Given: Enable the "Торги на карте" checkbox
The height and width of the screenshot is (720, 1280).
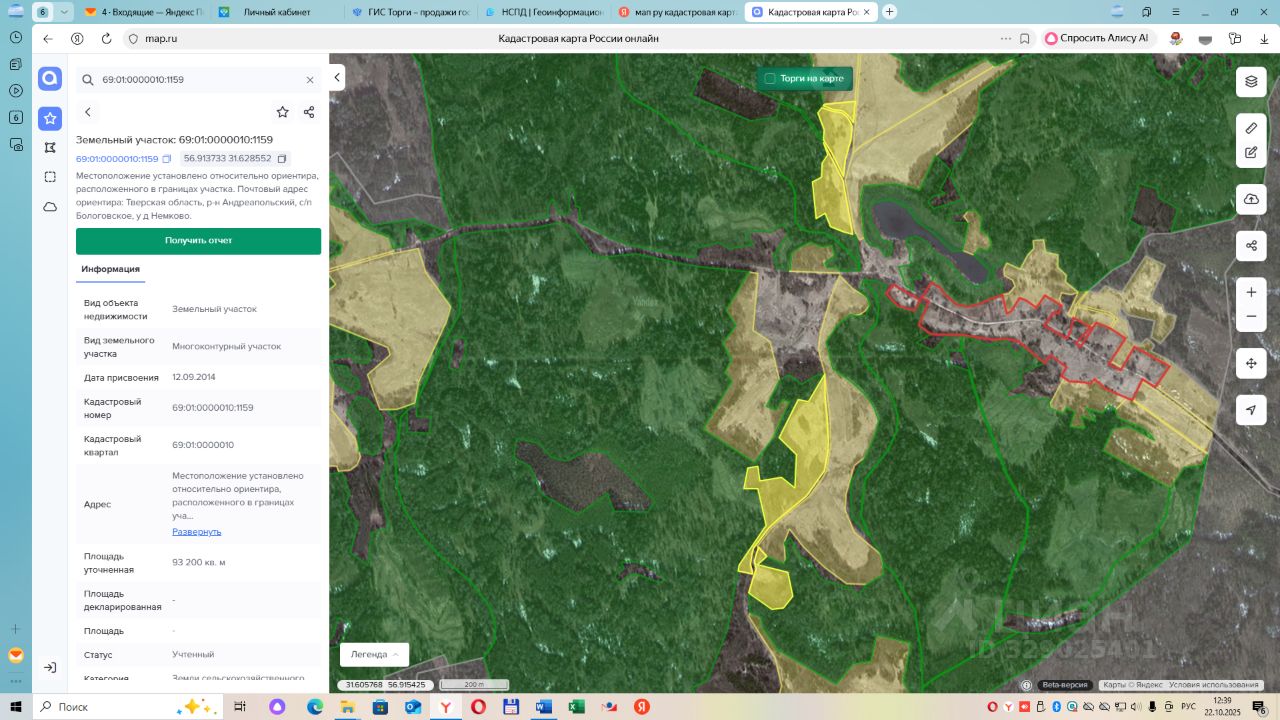Looking at the screenshot, I should coord(770,78).
